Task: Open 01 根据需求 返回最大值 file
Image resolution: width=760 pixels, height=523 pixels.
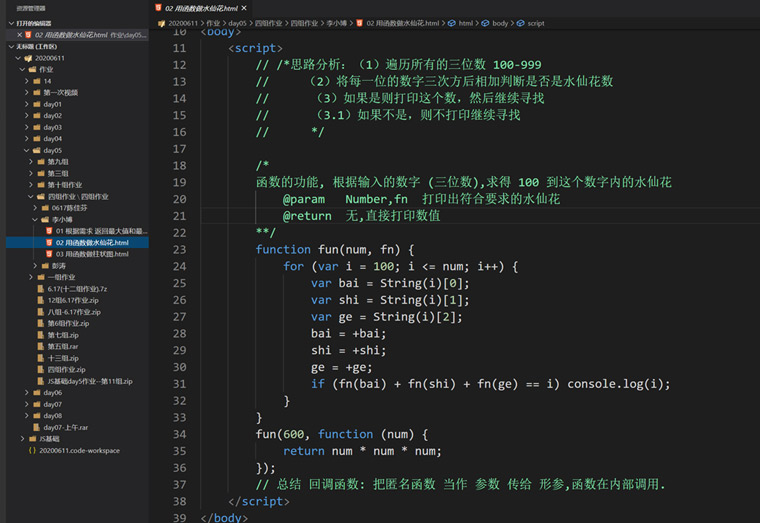Action: [x=101, y=231]
